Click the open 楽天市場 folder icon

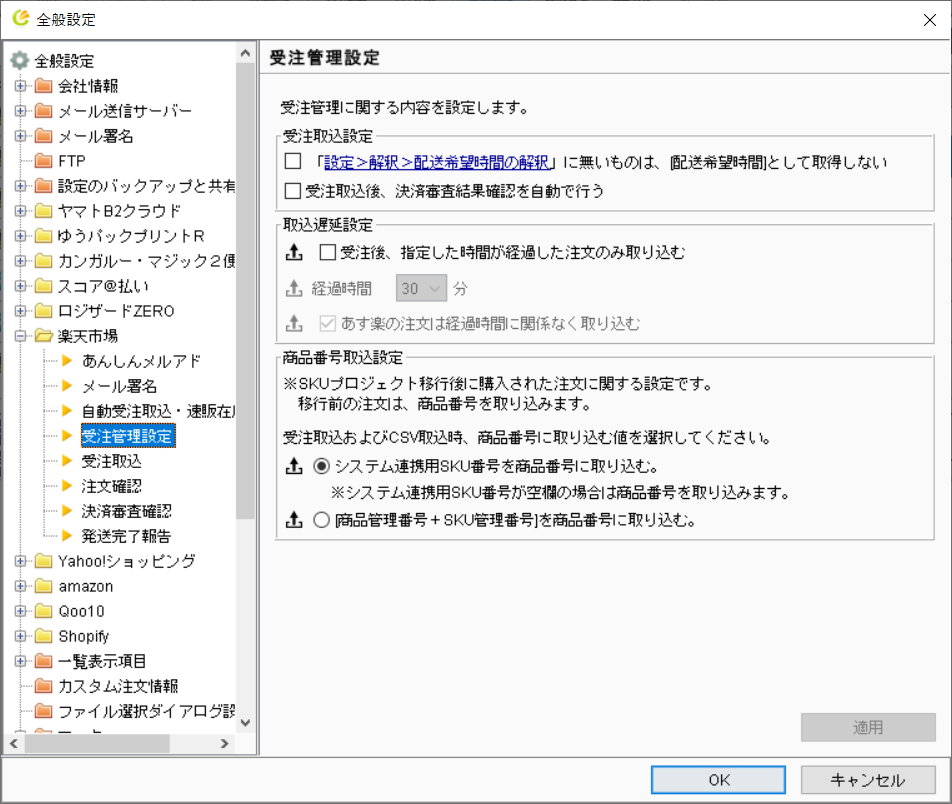tap(43, 336)
